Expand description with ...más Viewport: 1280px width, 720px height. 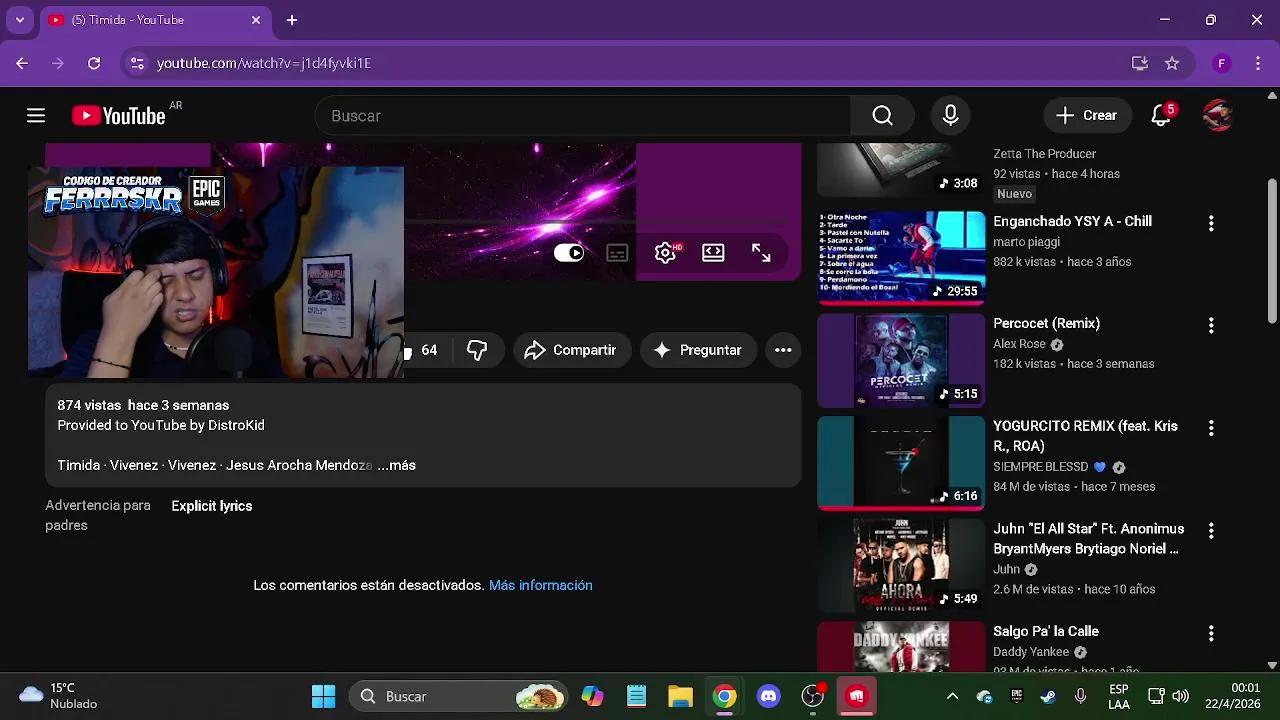[x=397, y=465]
